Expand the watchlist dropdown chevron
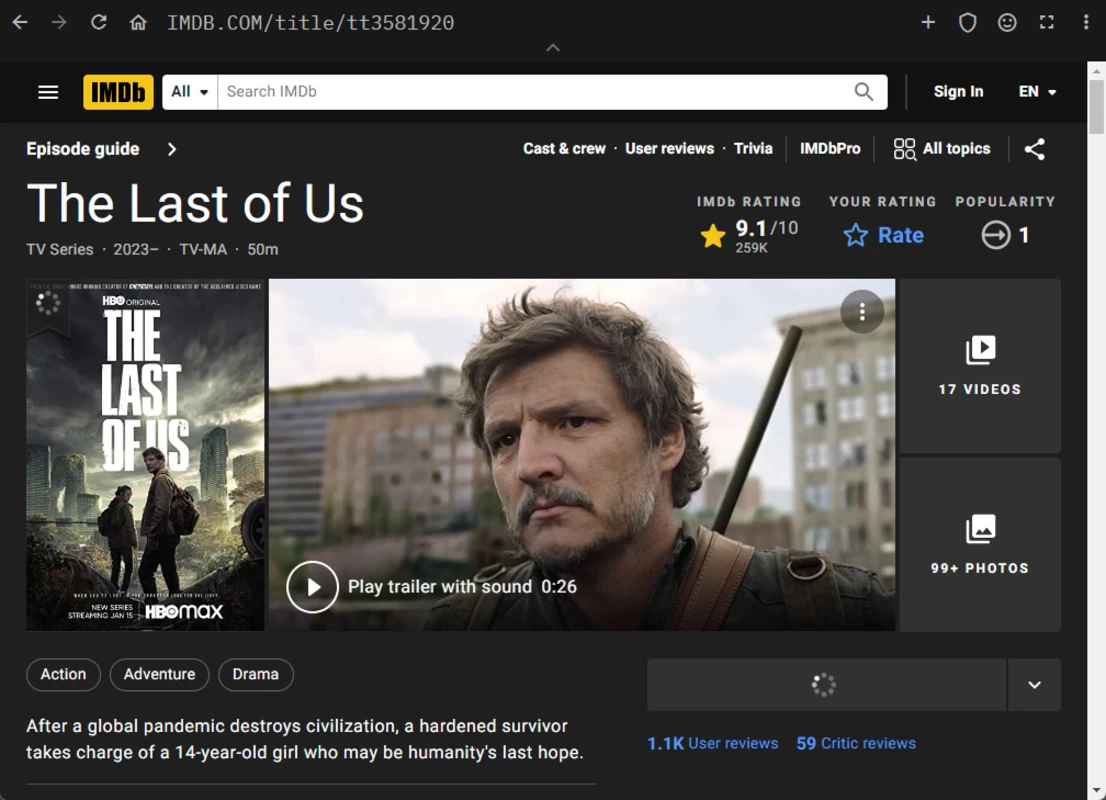Viewport: 1106px width, 800px height. pyautogui.click(x=1034, y=684)
